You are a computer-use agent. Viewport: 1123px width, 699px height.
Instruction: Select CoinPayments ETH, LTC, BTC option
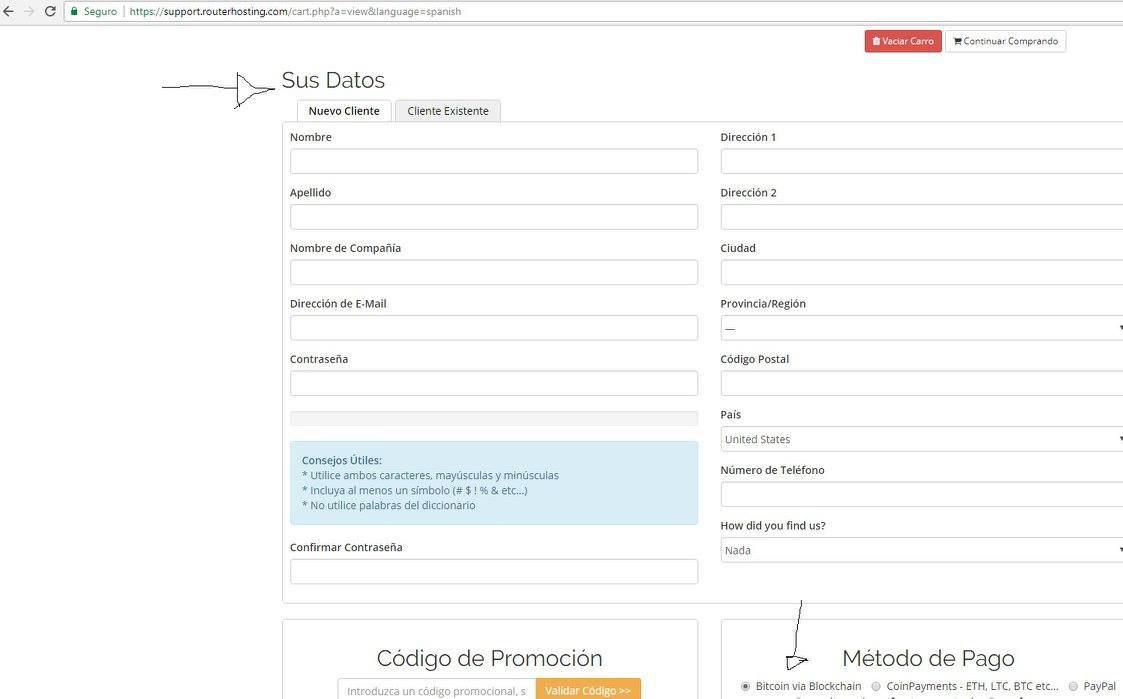pos(876,686)
